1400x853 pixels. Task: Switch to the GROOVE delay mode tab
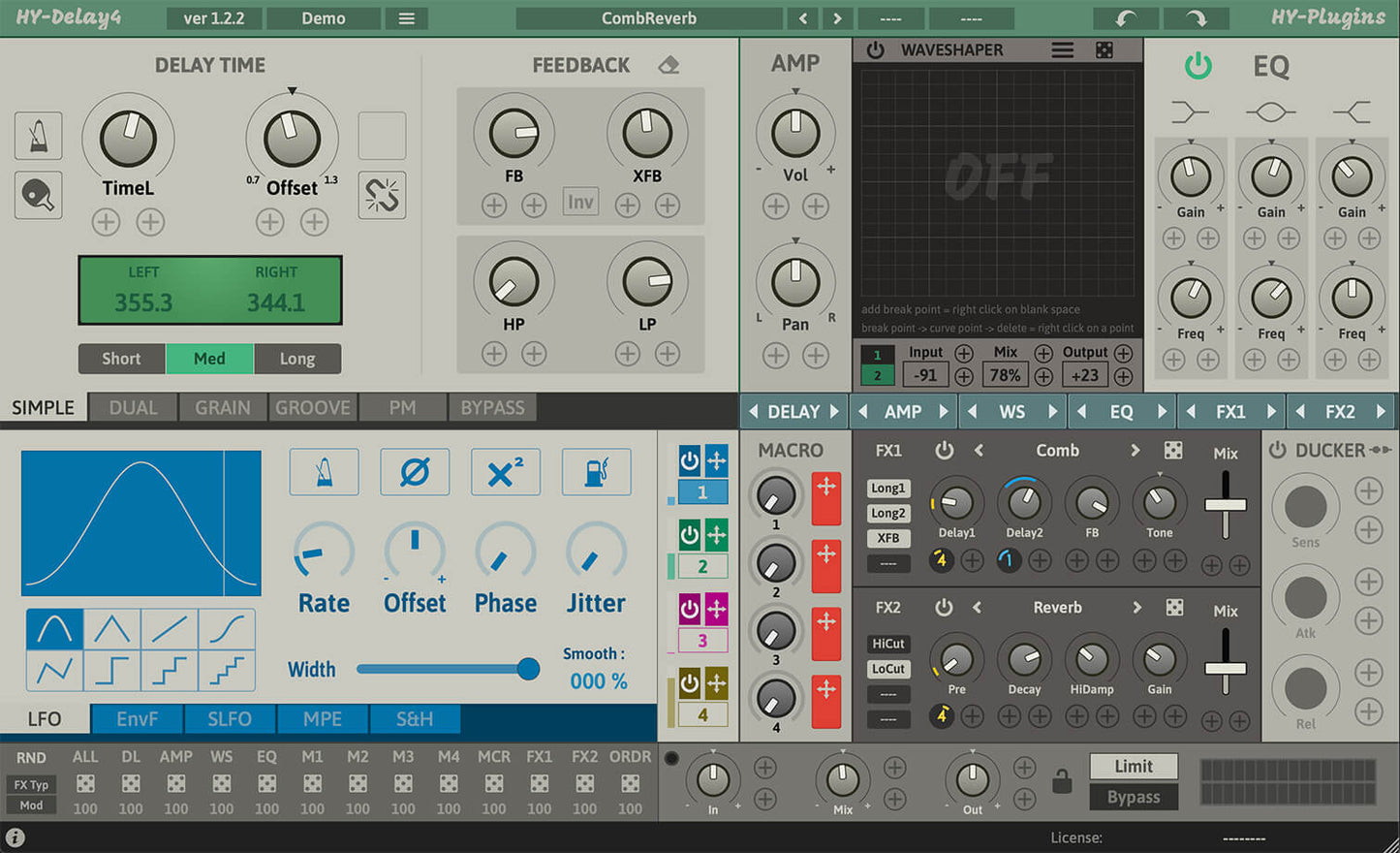312,408
